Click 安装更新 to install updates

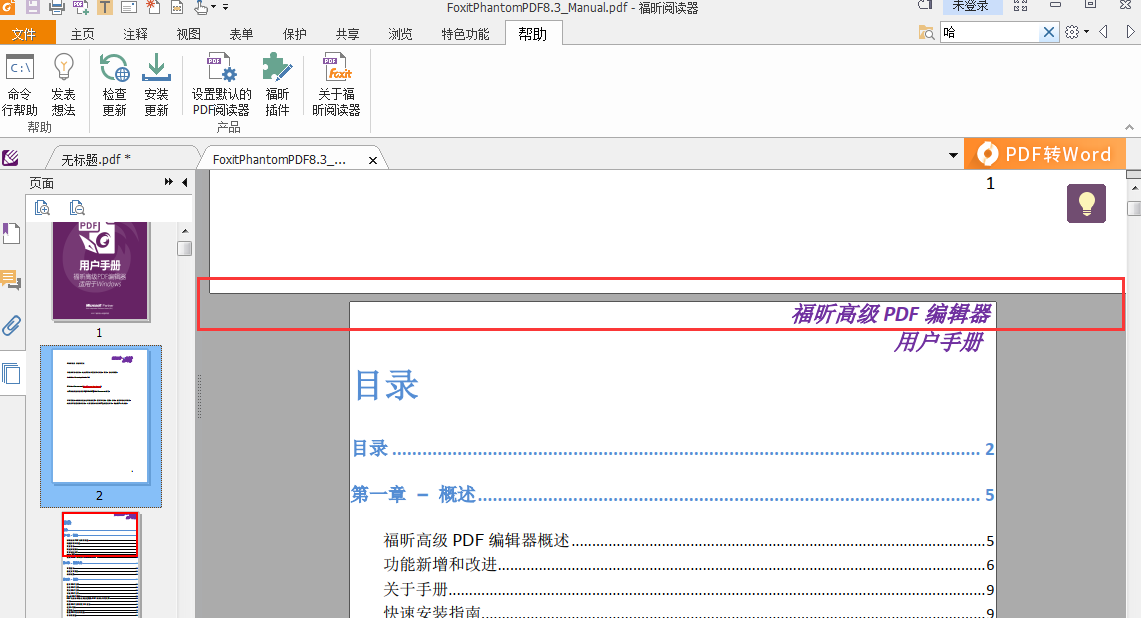click(x=156, y=85)
